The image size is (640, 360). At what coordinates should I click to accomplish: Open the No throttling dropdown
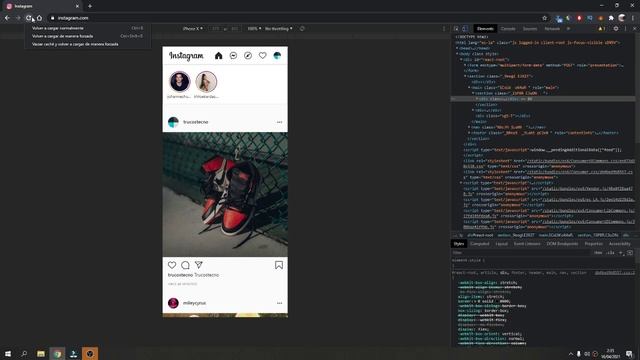[278, 29]
